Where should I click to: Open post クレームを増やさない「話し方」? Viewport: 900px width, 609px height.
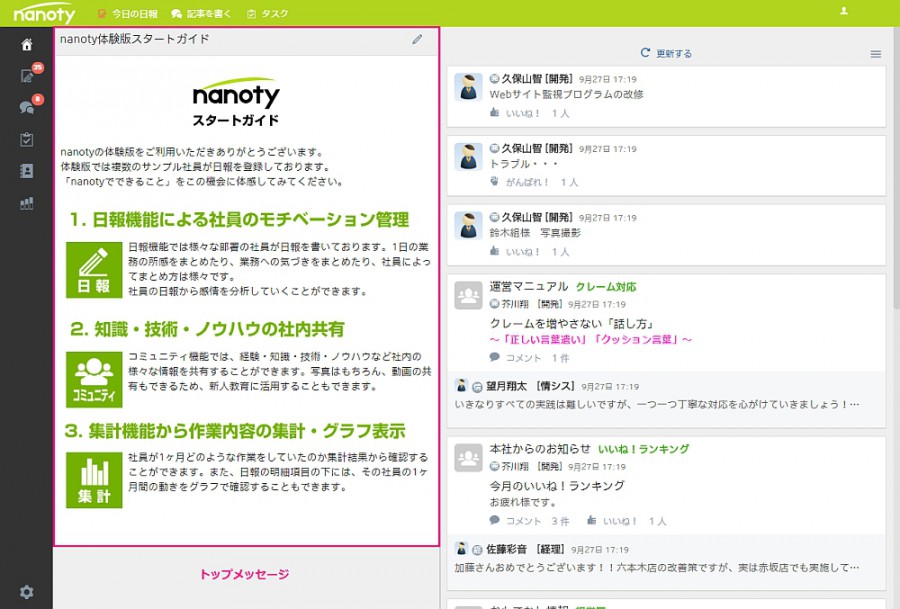point(571,323)
